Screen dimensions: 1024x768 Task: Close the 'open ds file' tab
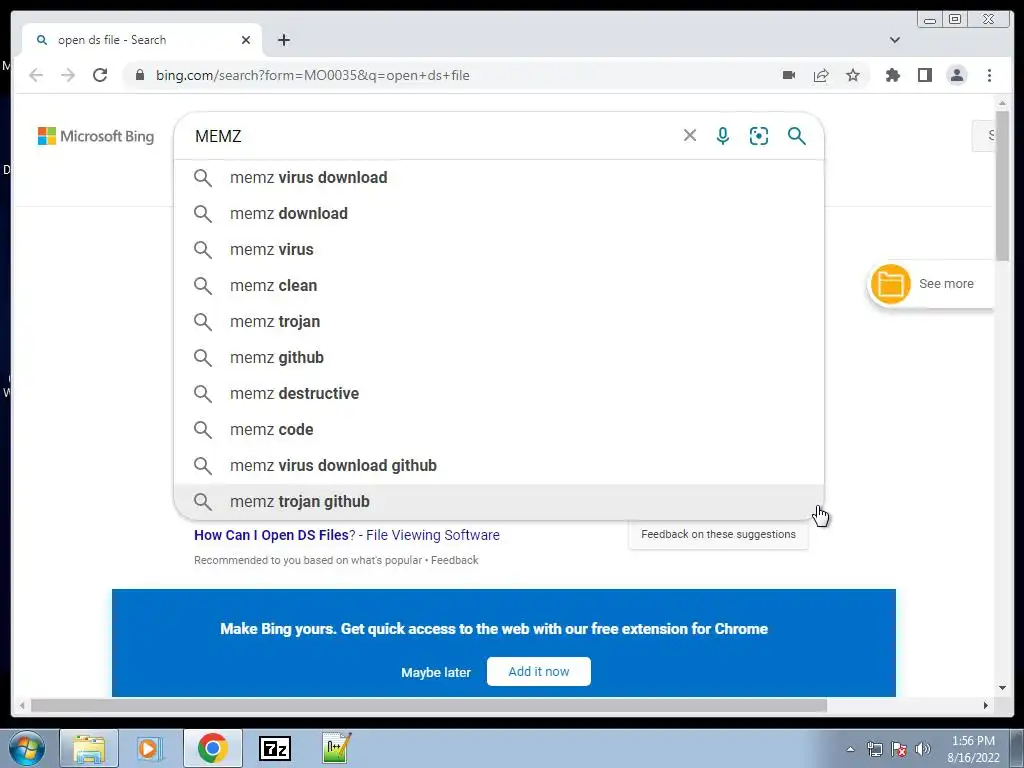coord(246,40)
